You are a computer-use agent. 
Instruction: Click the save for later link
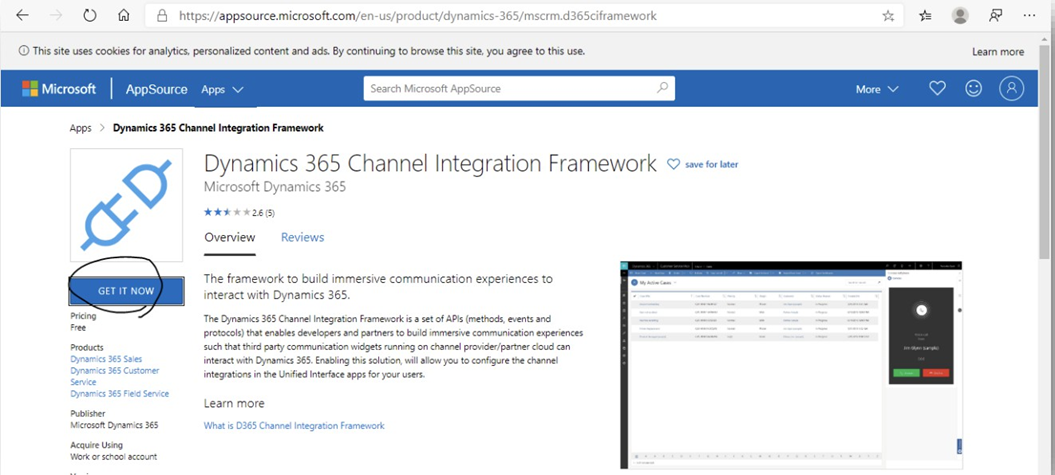711,164
